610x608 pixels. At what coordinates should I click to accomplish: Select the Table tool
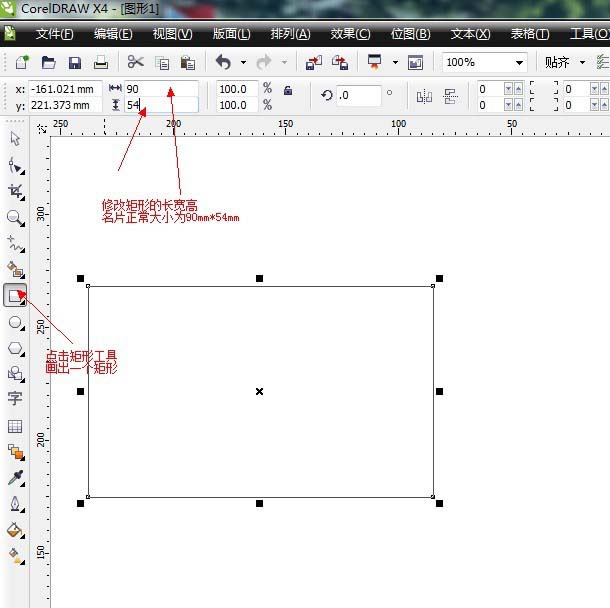[x=15, y=427]
